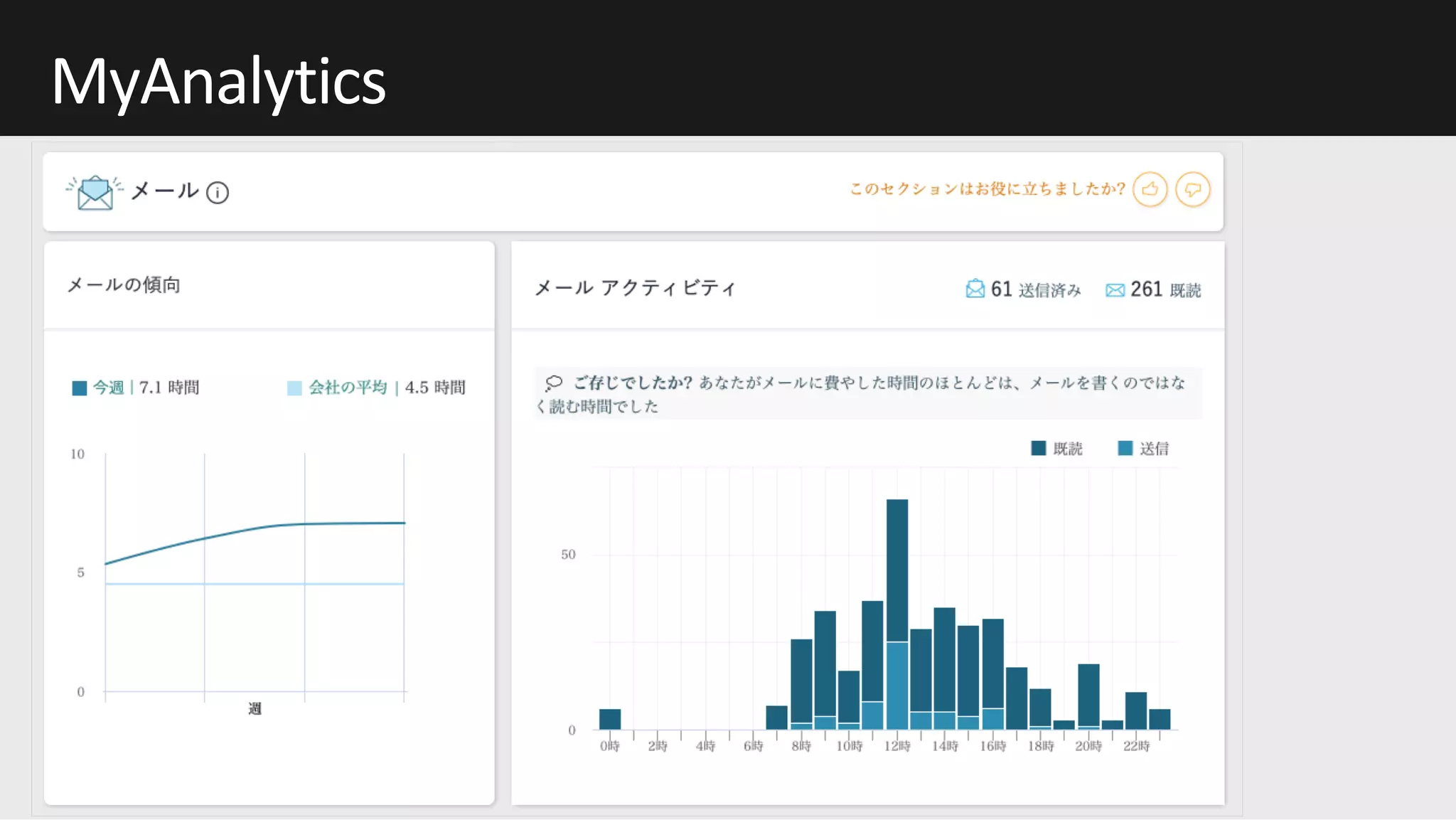This screenshot has height=820, width=1456.
Task: Toggle the 既読 legend swatch in bar chart
Action: pyautogui.click(x=1039, y=448)
